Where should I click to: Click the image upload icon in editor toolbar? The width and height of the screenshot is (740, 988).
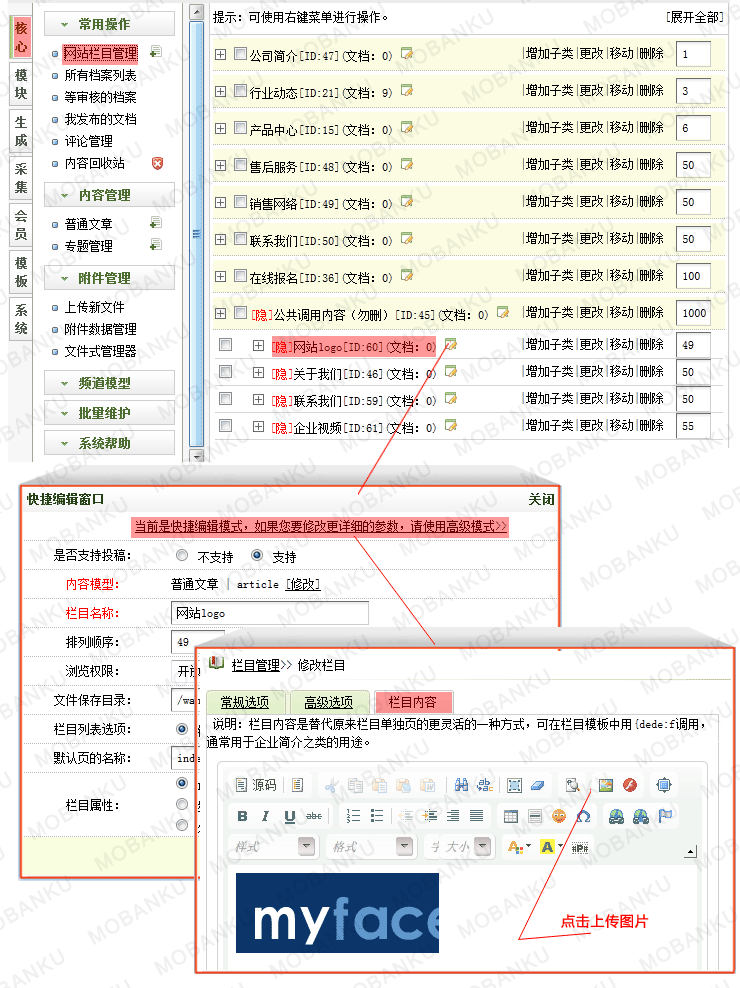click(606, 785)
